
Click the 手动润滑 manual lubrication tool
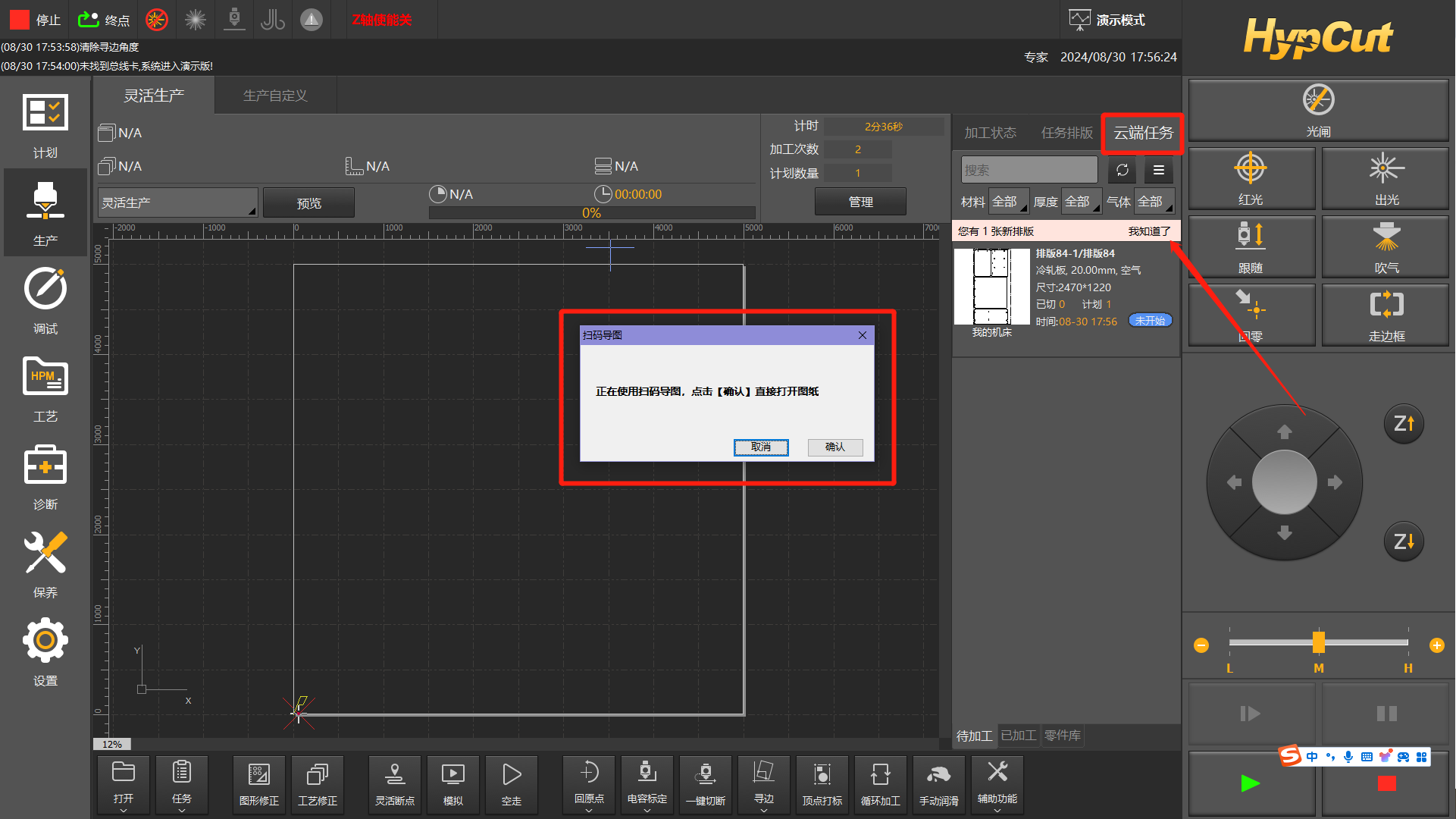(939, 785)
